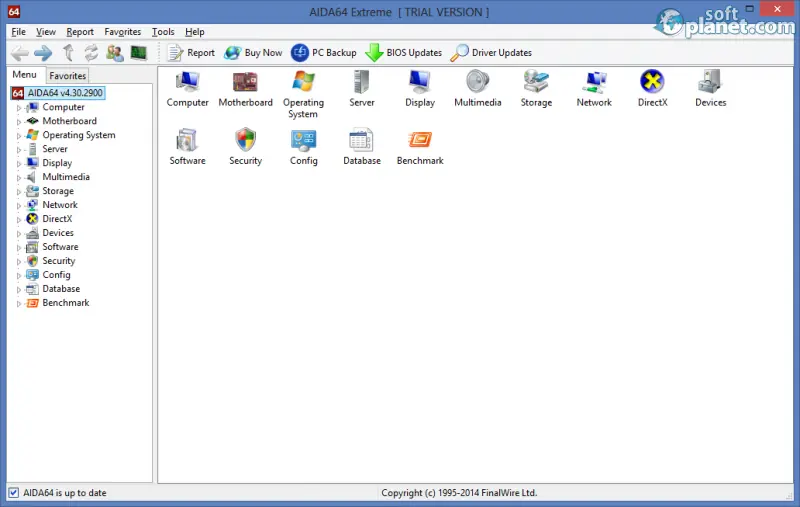Select Benchmark in the sidebar tree
Viewport: 800px width, 507px height.
pyautogui.click(x=66, y=303)
